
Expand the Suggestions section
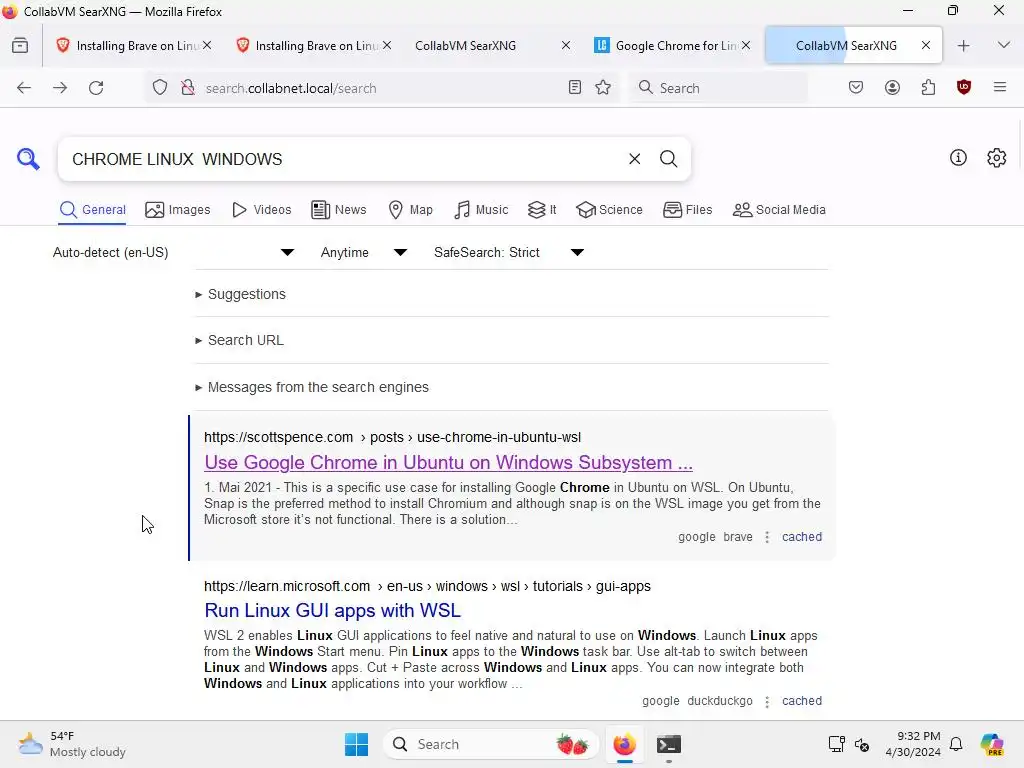tap(240, 294)
